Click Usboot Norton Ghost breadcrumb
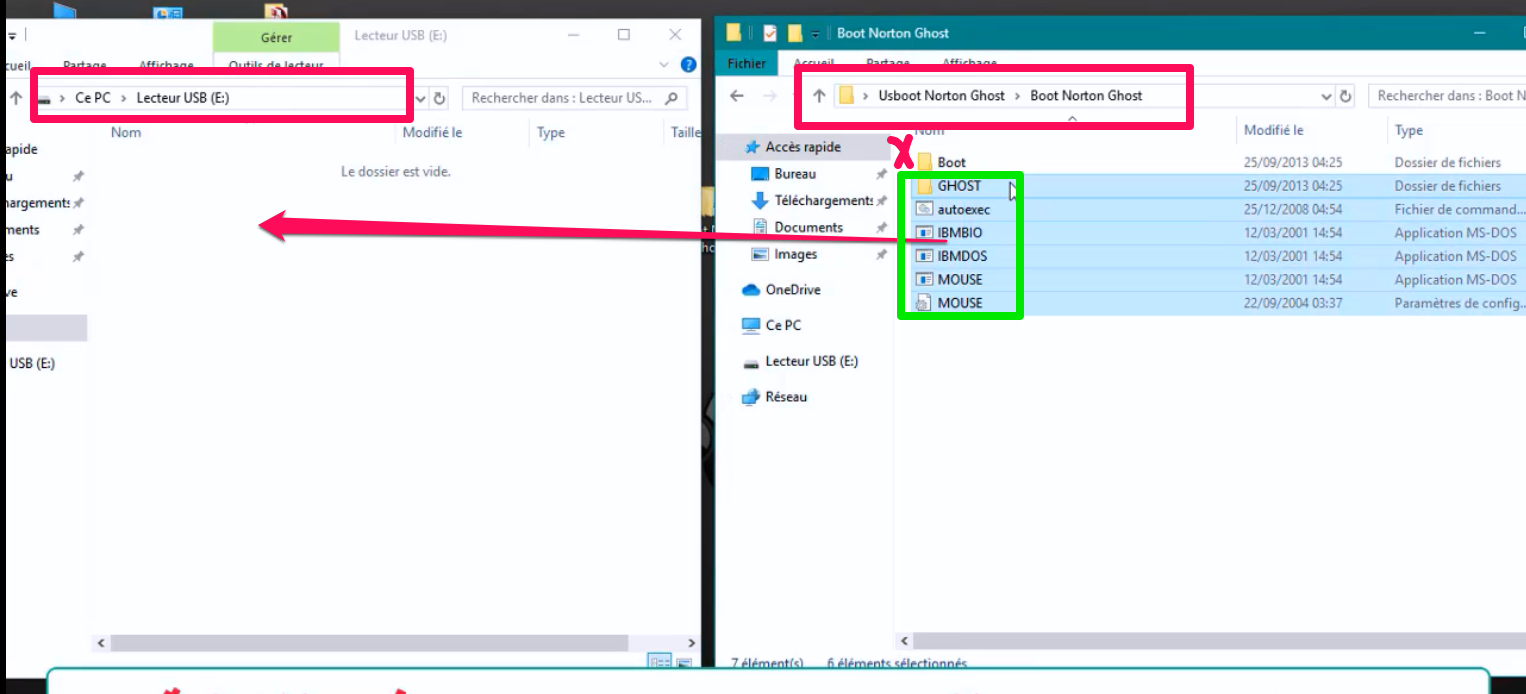The image size is (1526, 694). tap(941, 96)
